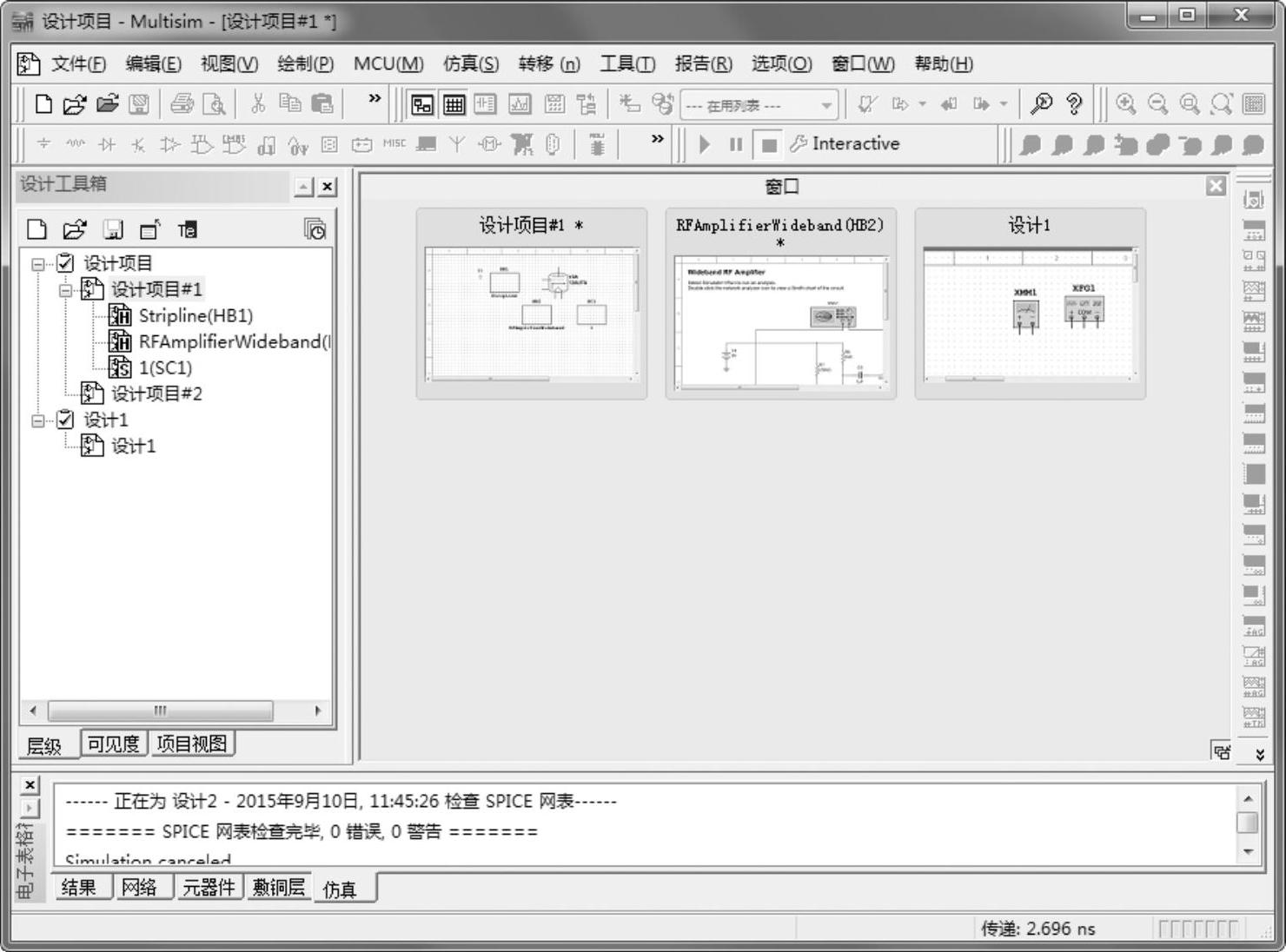Click the Help question mark icon
Image resolution: width=1286 pixels, height=952 pixels.
coord(1074,105)
